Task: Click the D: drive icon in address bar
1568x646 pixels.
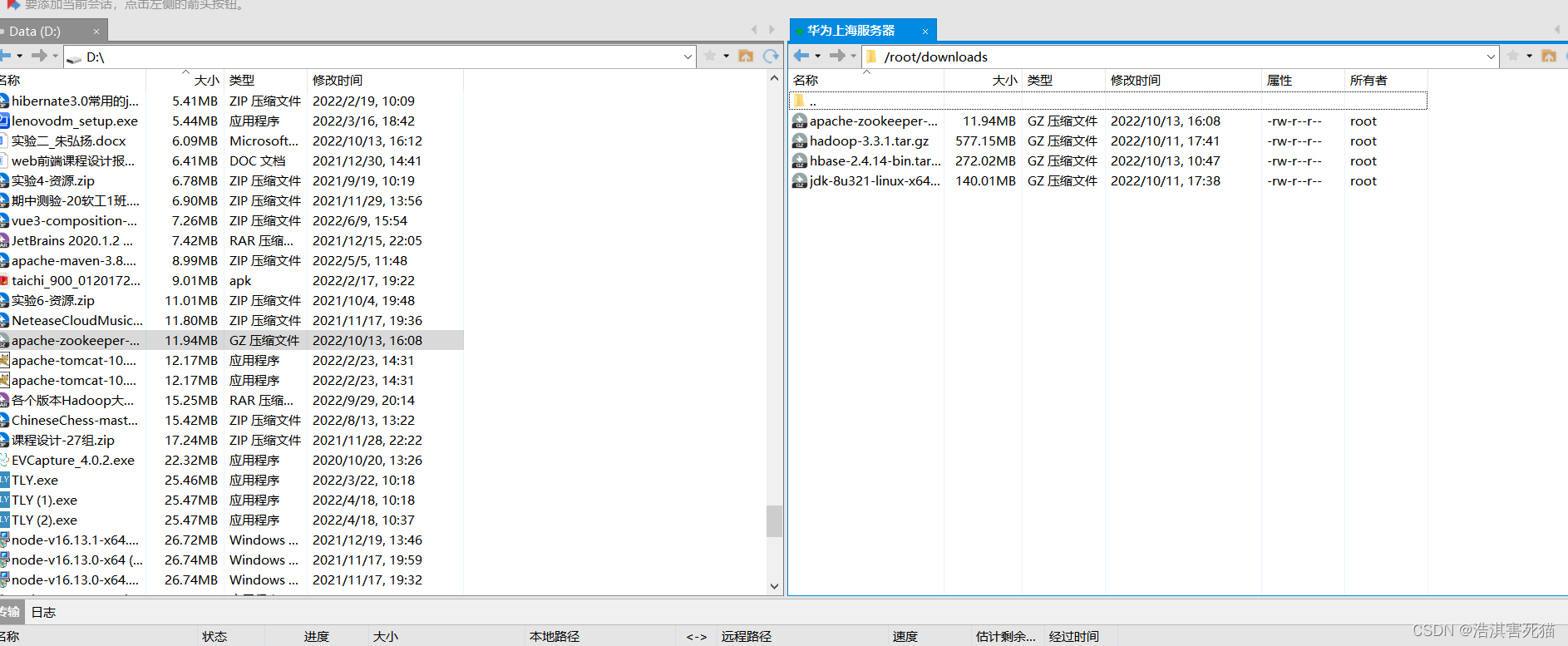Action: coord(74,57)
